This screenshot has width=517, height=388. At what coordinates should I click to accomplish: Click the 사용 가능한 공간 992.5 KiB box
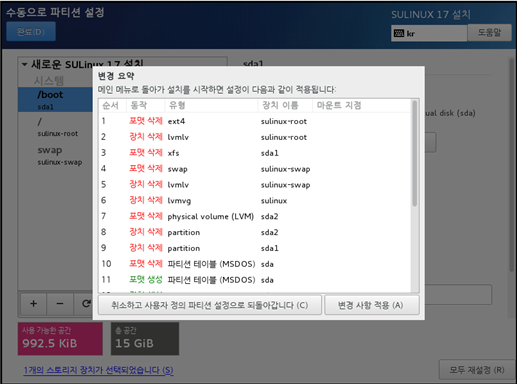point(60,338)
